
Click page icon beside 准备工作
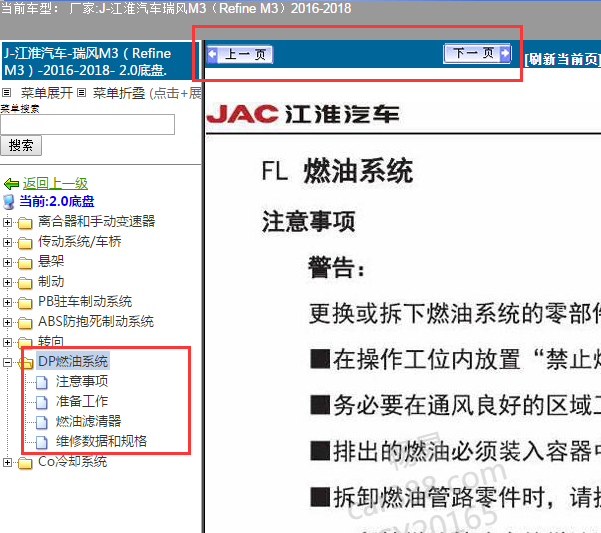(x=42, y=402)
